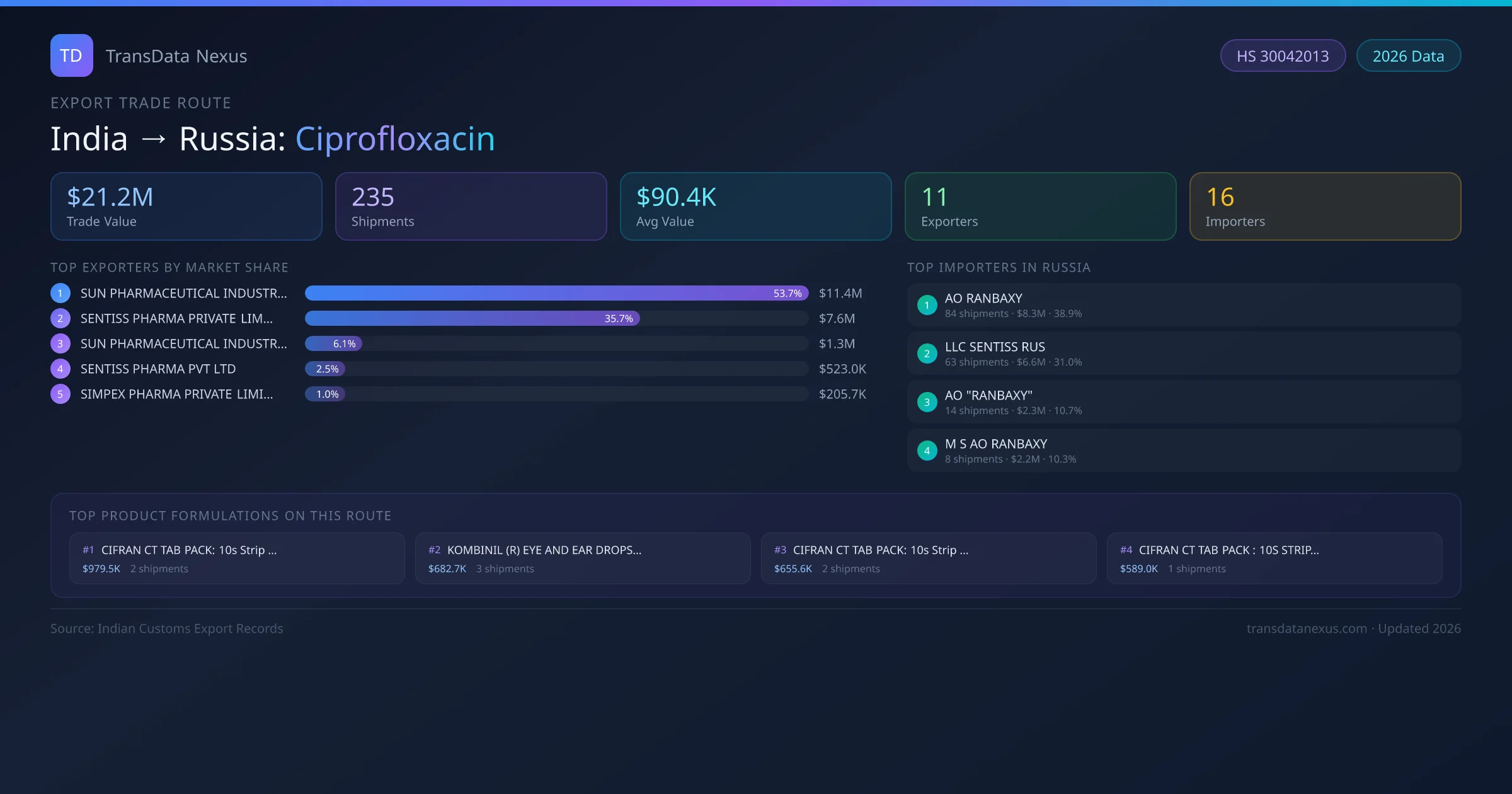The height and width of the screenshot is (794, 1512).
Task: Click the Ciprofloxacin title text
Action: (395, 139)
